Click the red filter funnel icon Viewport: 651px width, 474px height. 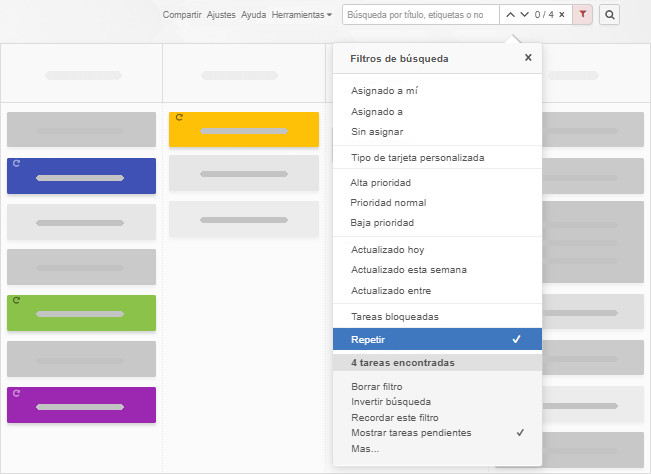coord(582,15)
